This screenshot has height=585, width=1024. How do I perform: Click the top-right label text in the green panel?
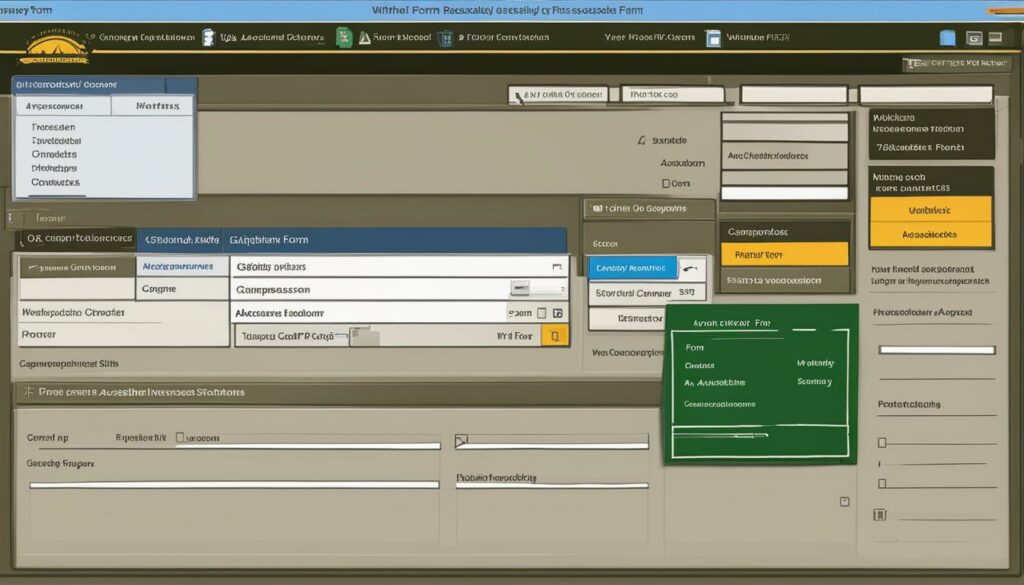pyautogui.click(x=815, y=363)
